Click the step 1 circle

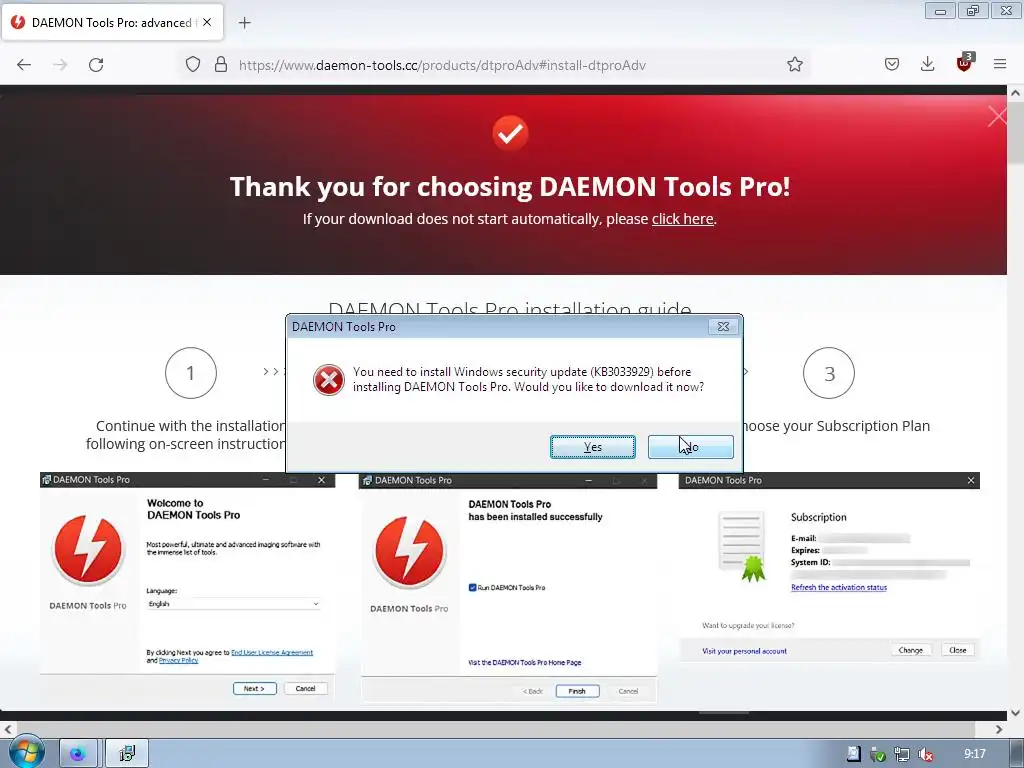[x=191, y=373]
